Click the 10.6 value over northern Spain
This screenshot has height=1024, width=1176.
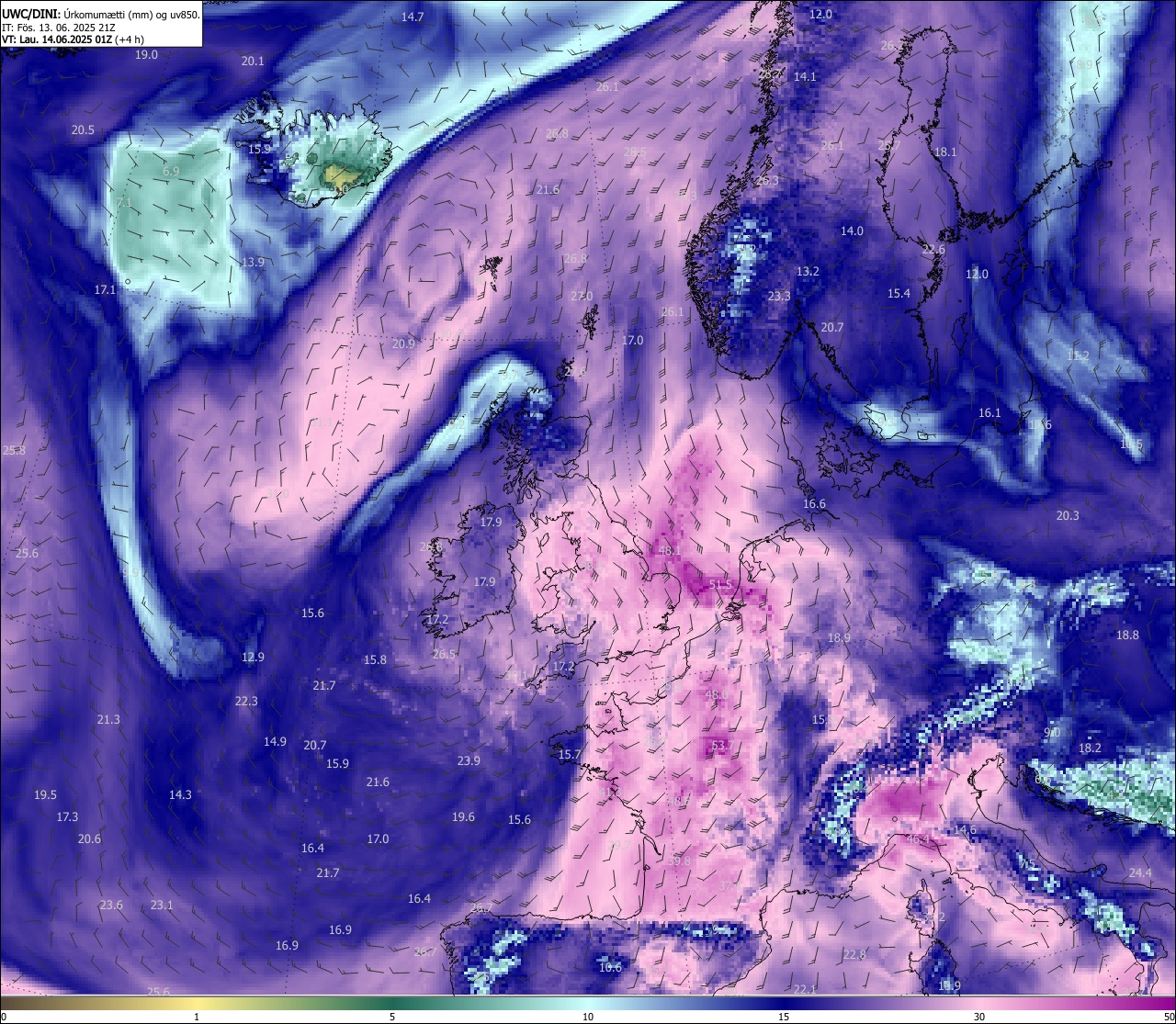(610, 968)
